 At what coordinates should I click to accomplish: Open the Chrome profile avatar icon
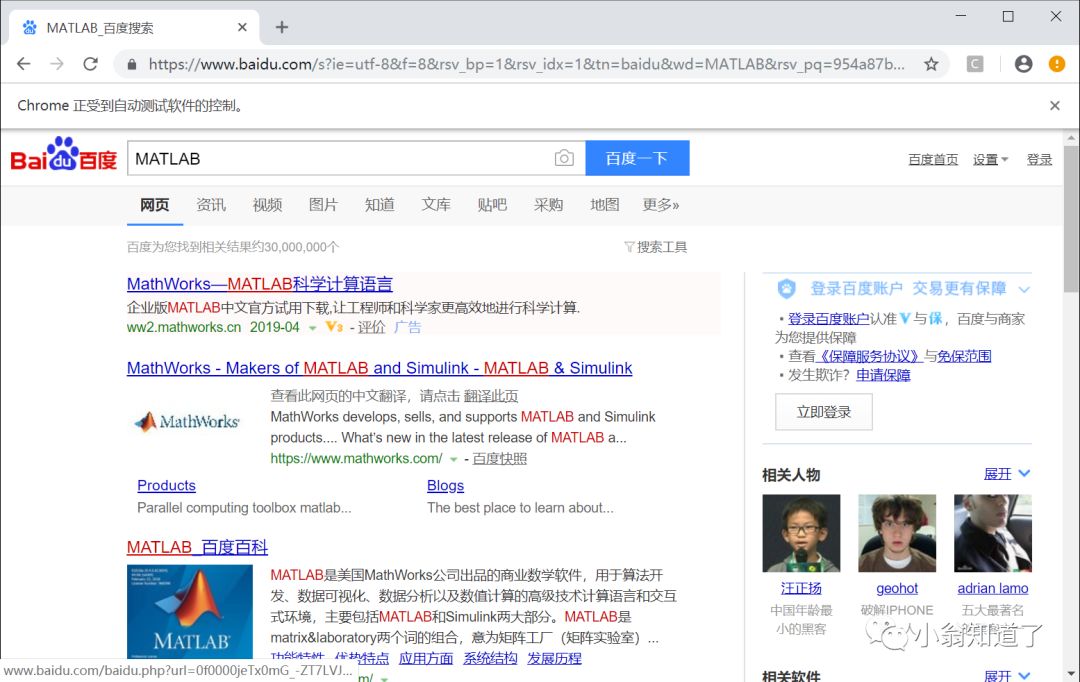click(1024, 64)
